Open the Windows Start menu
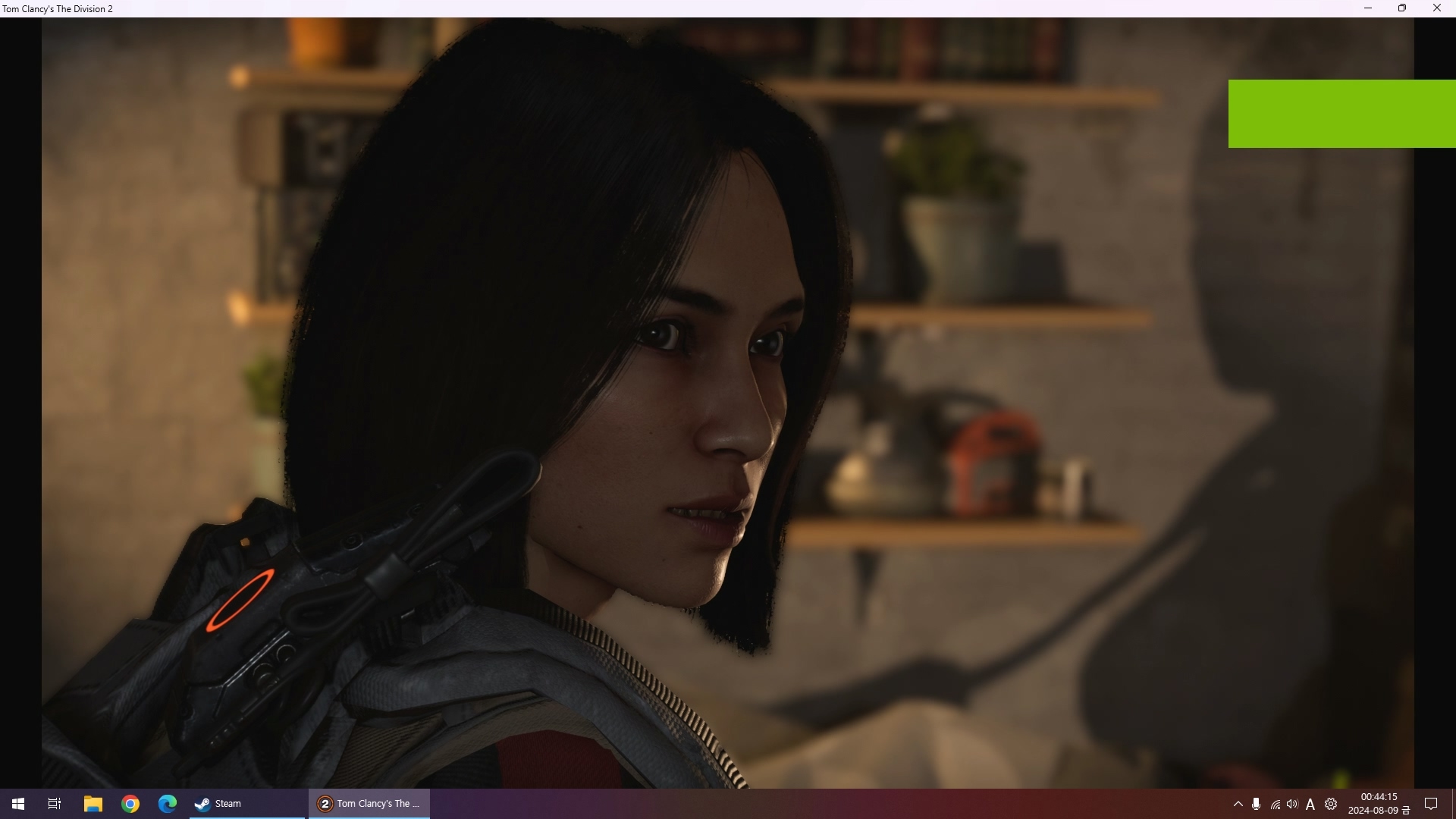Image resolution: width=1456 pixels, height=819 pixels. (18, 804)
